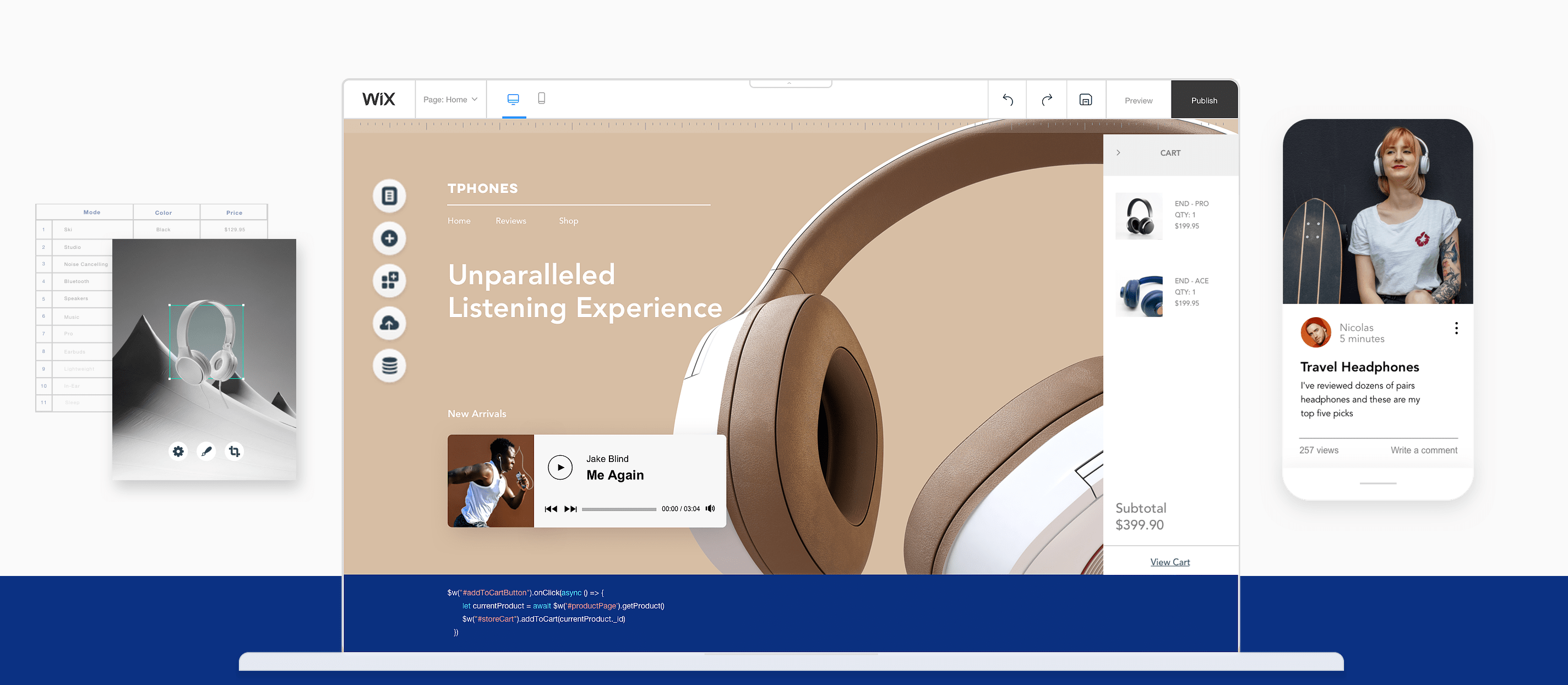Select the Bluetooth table row
The image size is (1568, 685).
74,281
